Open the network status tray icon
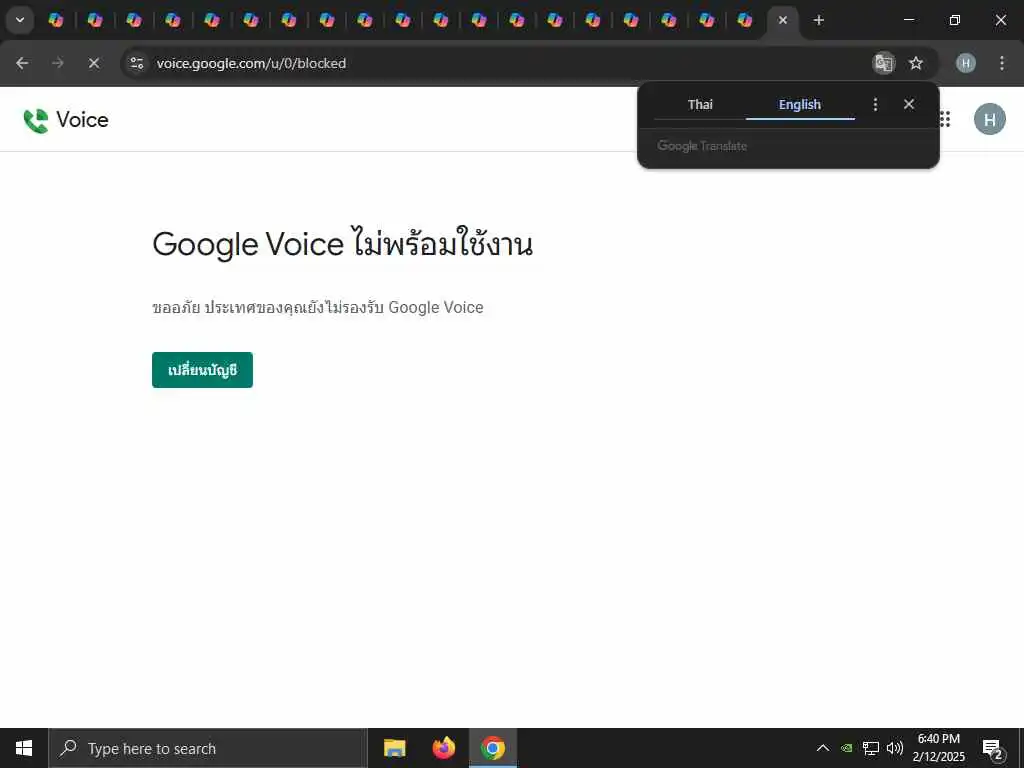The width and height of the screenshot is (1024, 768). point(871,748)
